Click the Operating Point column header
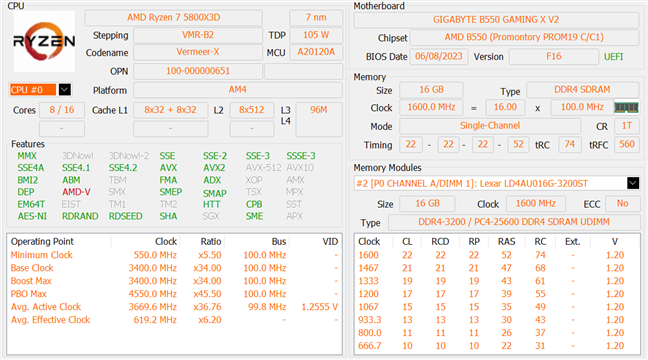Image resolution: width=648 pixels, height=360 pixels. (x=42, y=242)
